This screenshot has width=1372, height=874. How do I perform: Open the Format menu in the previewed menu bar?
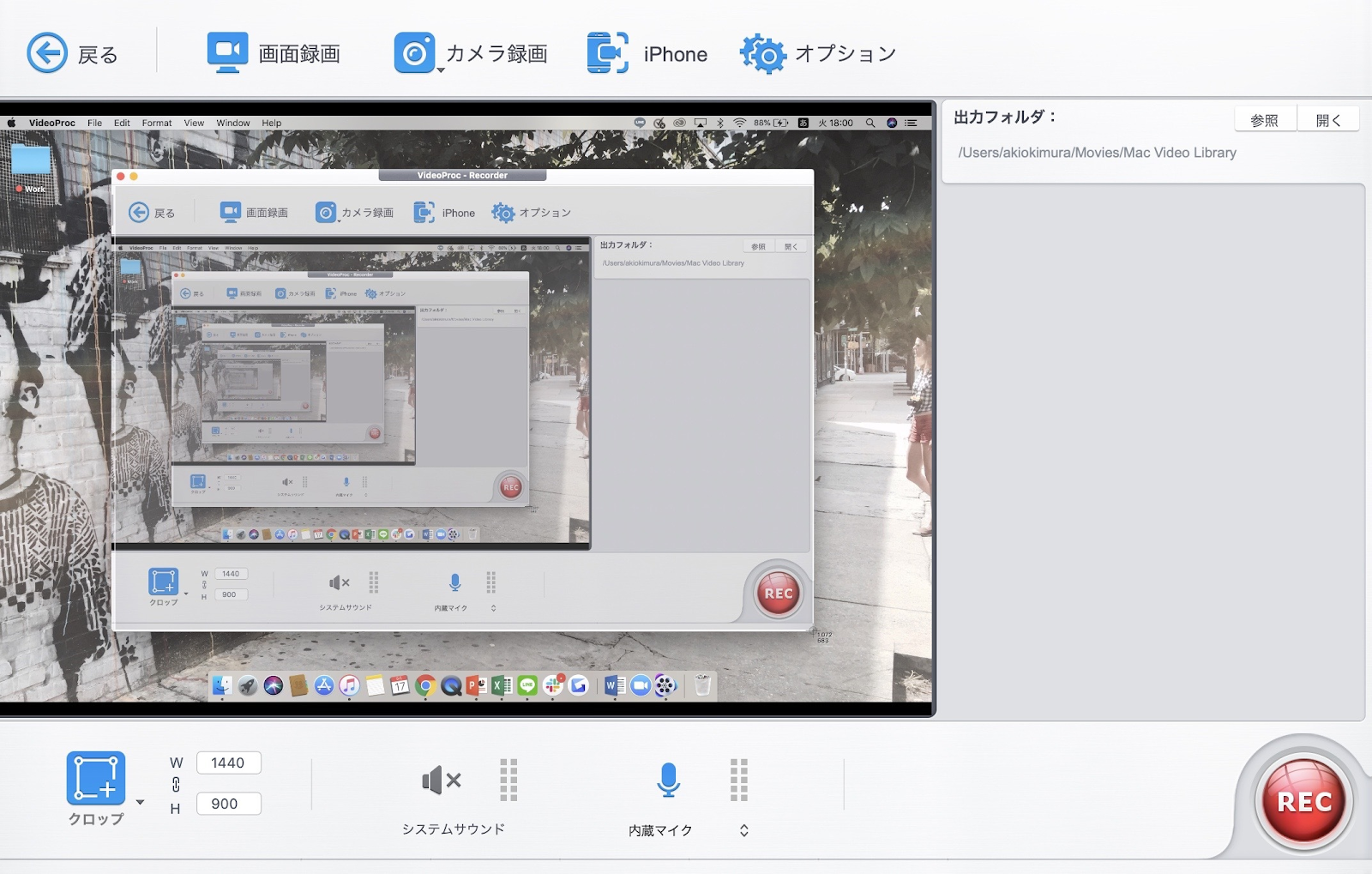[x=157, y=123]
